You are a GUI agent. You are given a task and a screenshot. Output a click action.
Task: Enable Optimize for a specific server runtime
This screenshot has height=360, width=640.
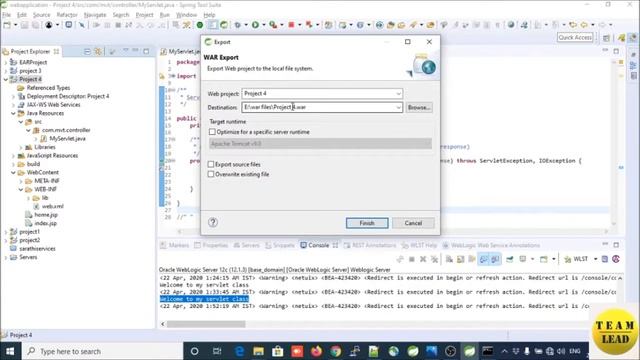pyautogui.click(x=212, y=132)
